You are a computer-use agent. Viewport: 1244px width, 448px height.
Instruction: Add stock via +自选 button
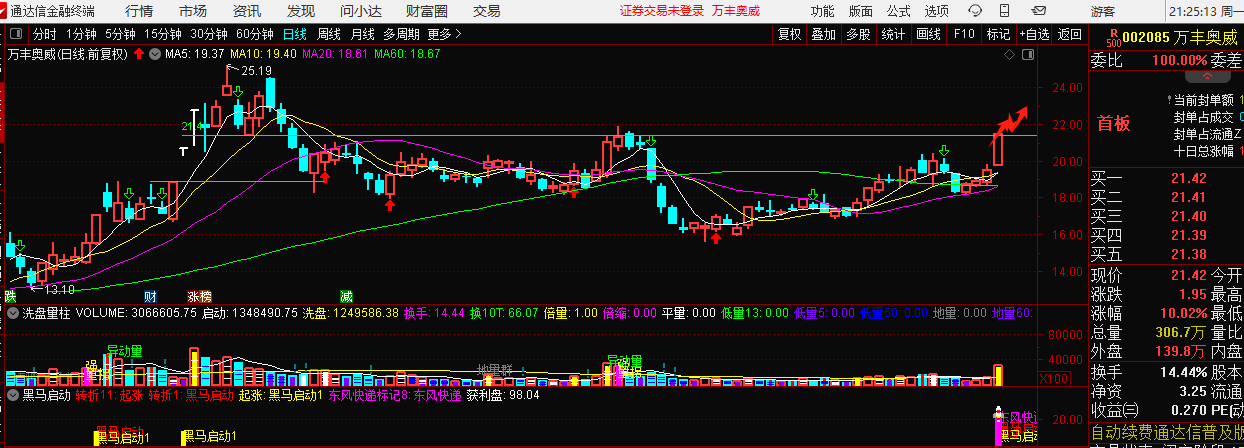1035,33
